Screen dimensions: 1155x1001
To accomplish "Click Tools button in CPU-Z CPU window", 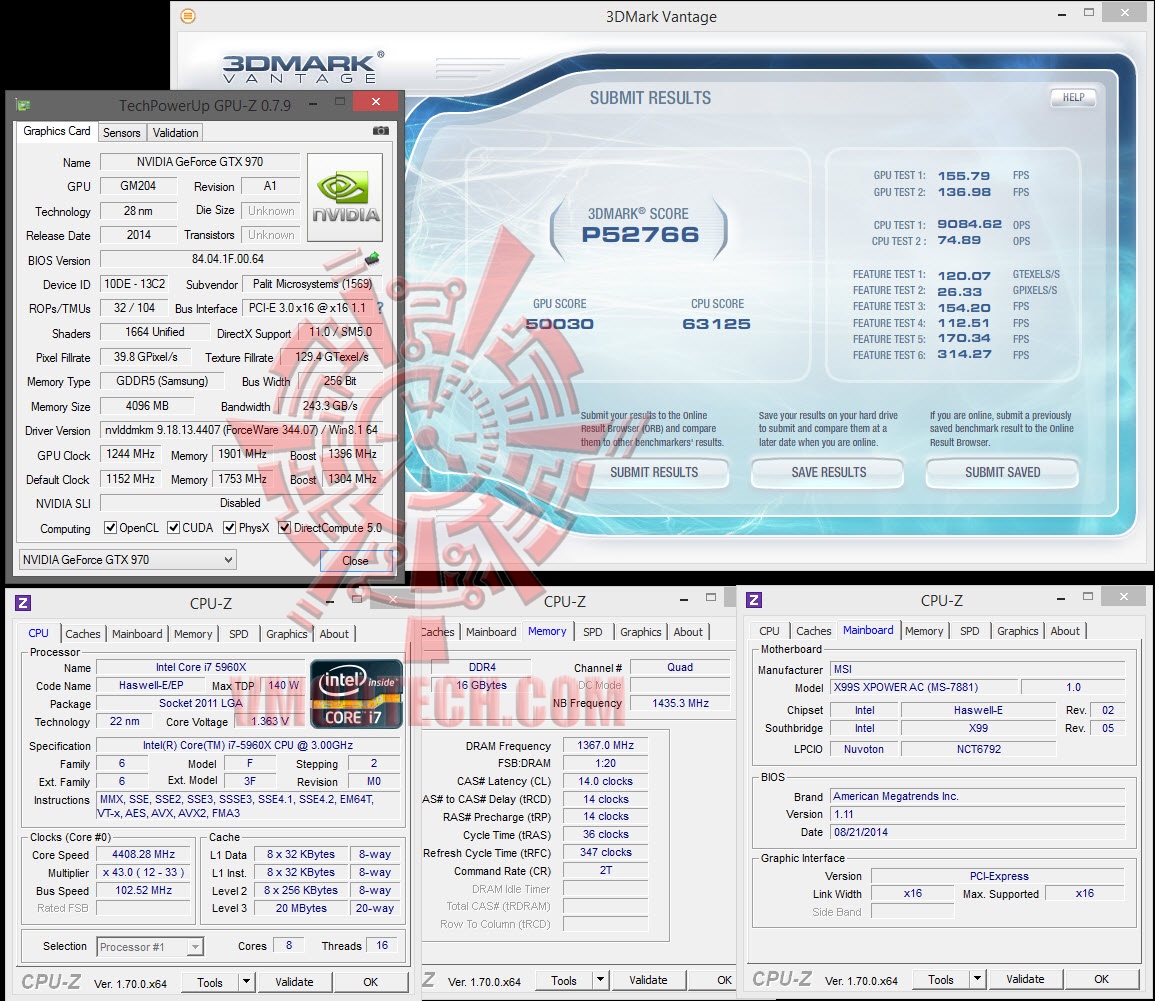I will 210,982.
